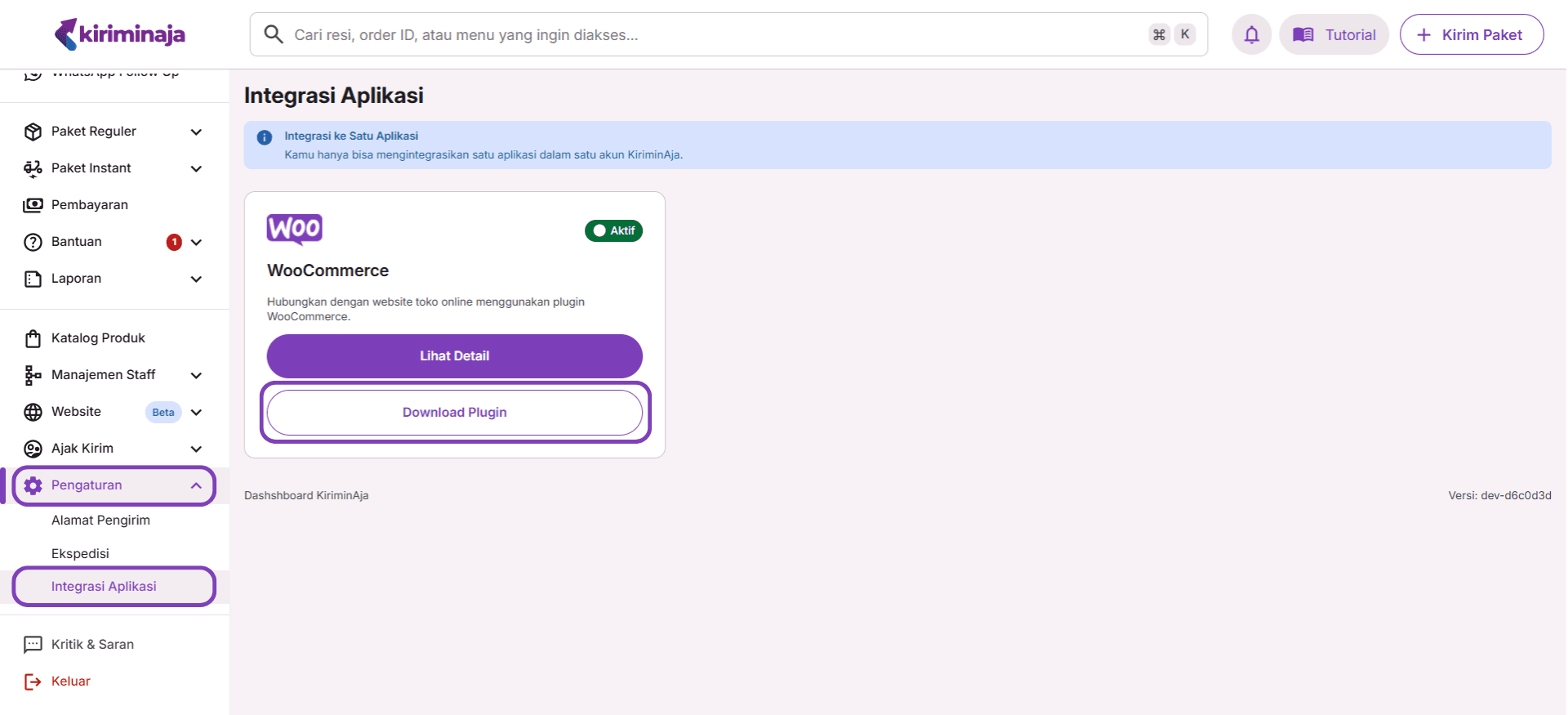Click the Kirim Paket button
This screenshot has width=1568, height=715.
[x=1471, y=34]
